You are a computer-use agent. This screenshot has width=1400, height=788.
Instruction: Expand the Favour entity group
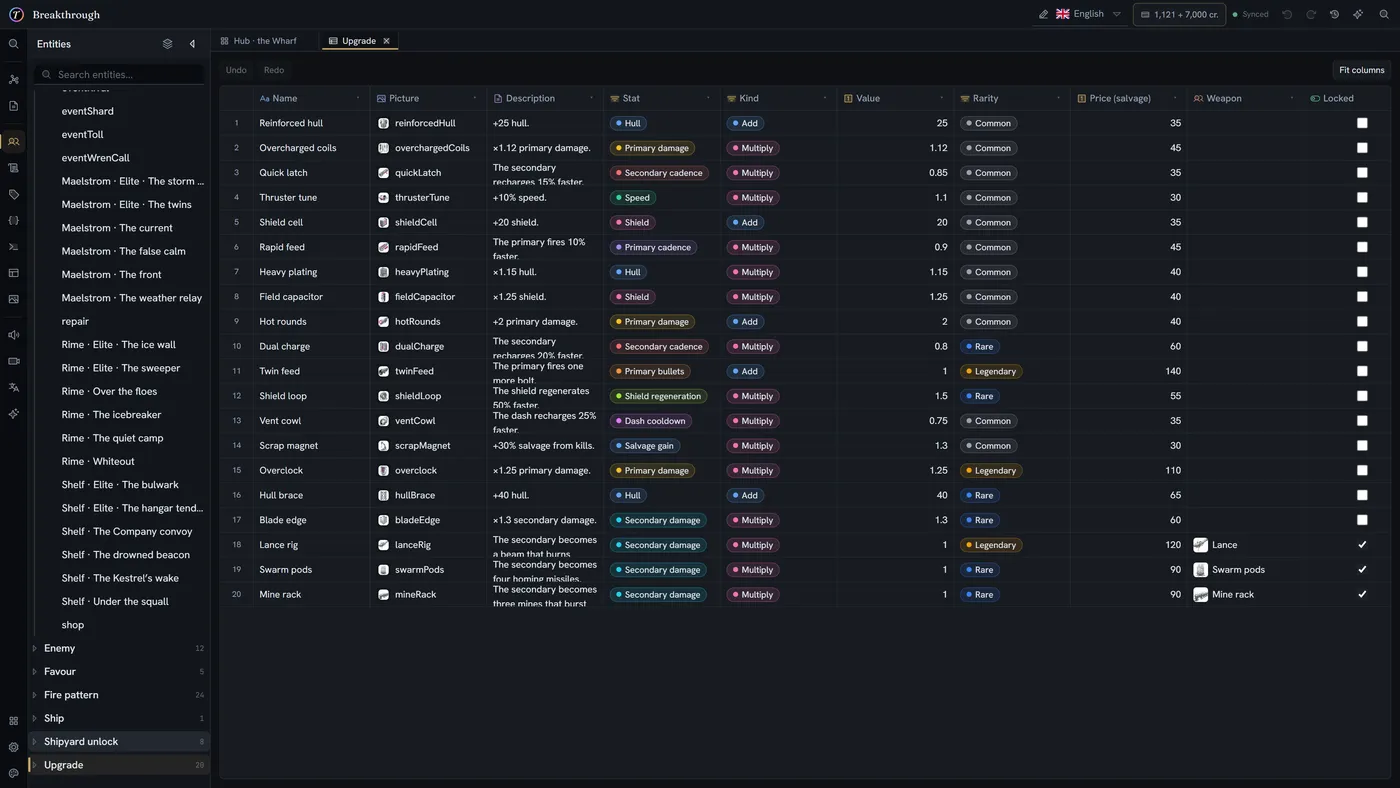coord(34,672)
